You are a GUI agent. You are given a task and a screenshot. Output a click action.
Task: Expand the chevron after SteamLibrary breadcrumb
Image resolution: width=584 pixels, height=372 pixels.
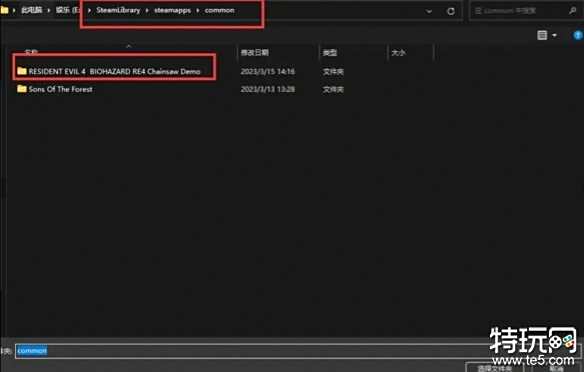point(147,10)
